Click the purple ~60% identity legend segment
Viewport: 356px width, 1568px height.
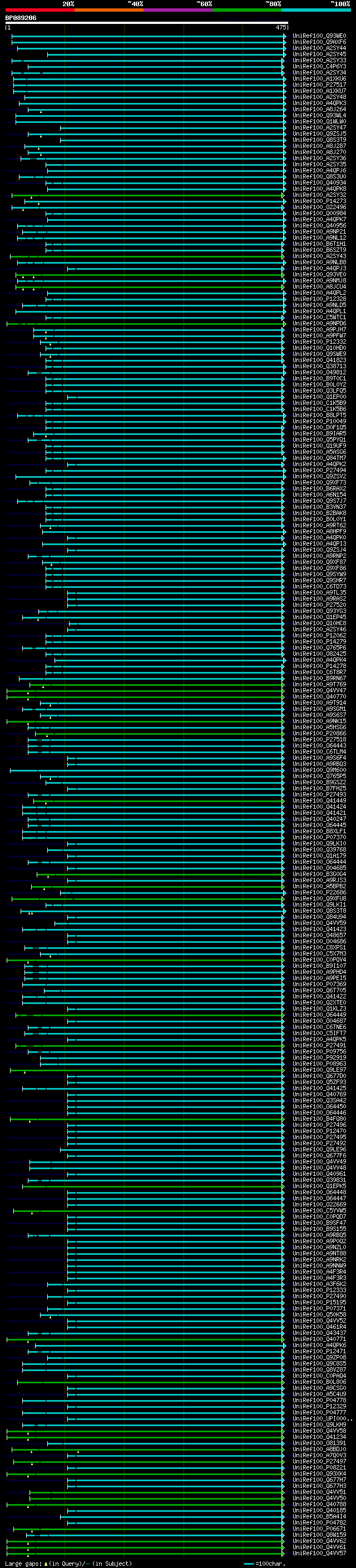click(x=179, y=10)
